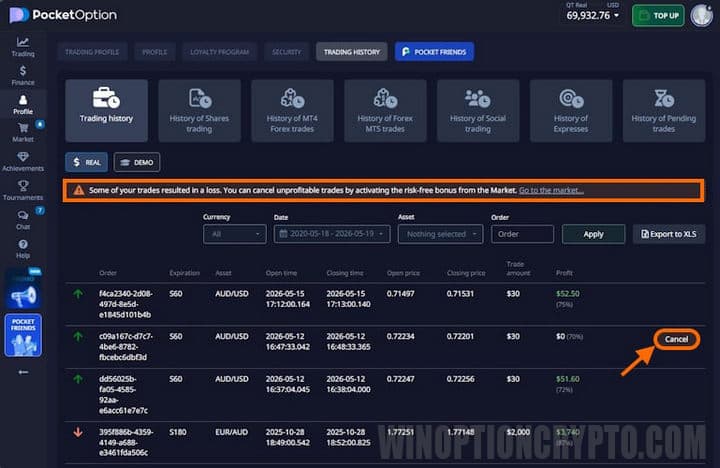Image resolution: width=720 pixels, height=468 pixels.
Task: Open the user avatar menu
Action: click(x=702, y=16)
